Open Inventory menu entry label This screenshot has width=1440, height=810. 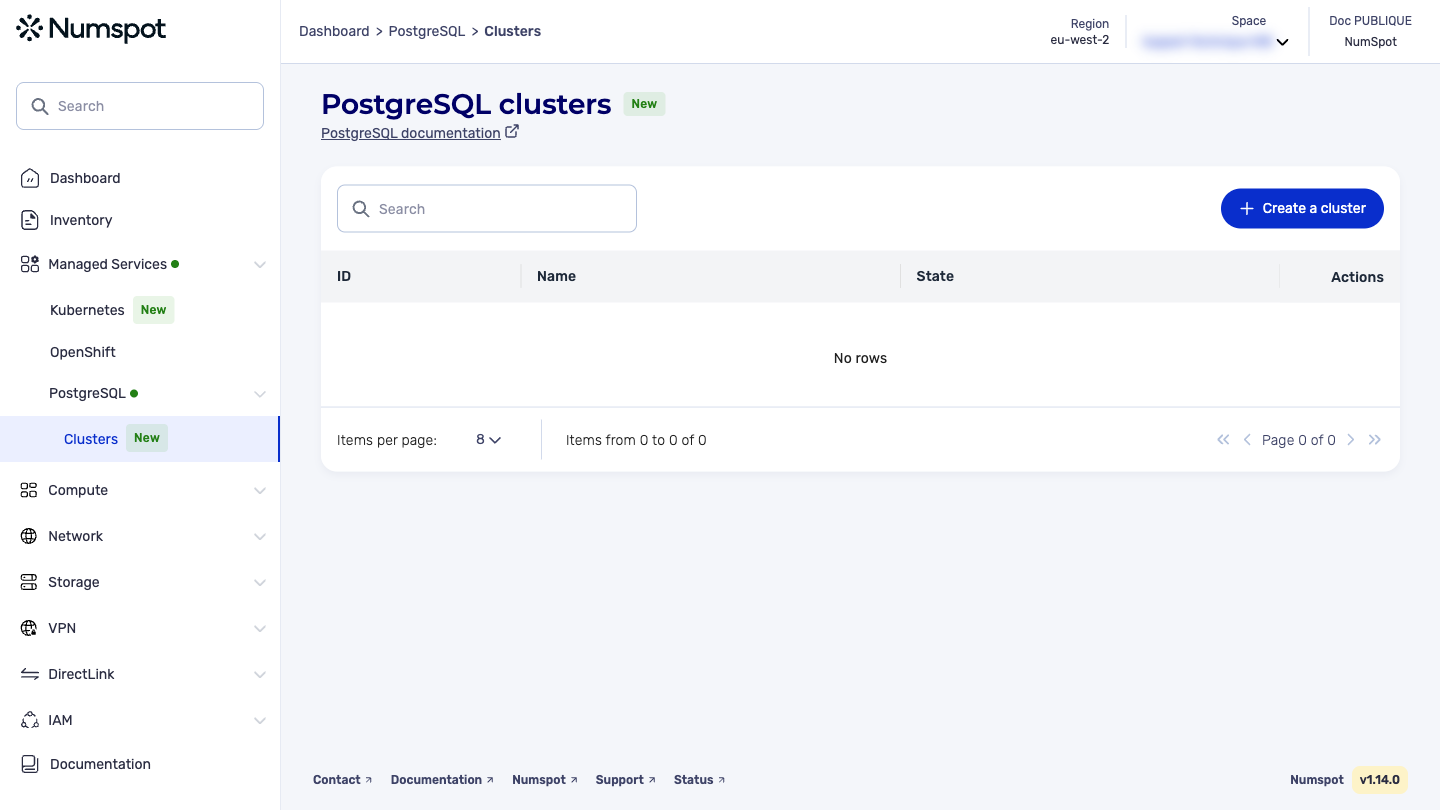81,220
